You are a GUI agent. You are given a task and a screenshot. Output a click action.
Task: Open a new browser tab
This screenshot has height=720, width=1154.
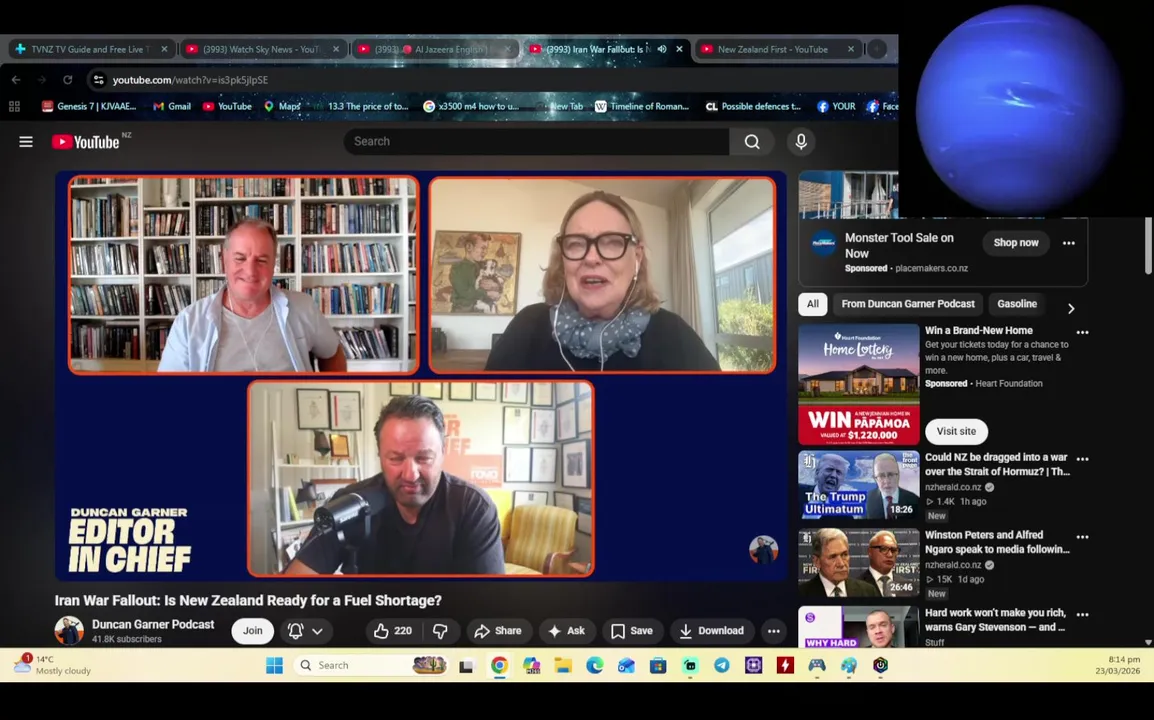pyautogui.click(x=876, y=49)
